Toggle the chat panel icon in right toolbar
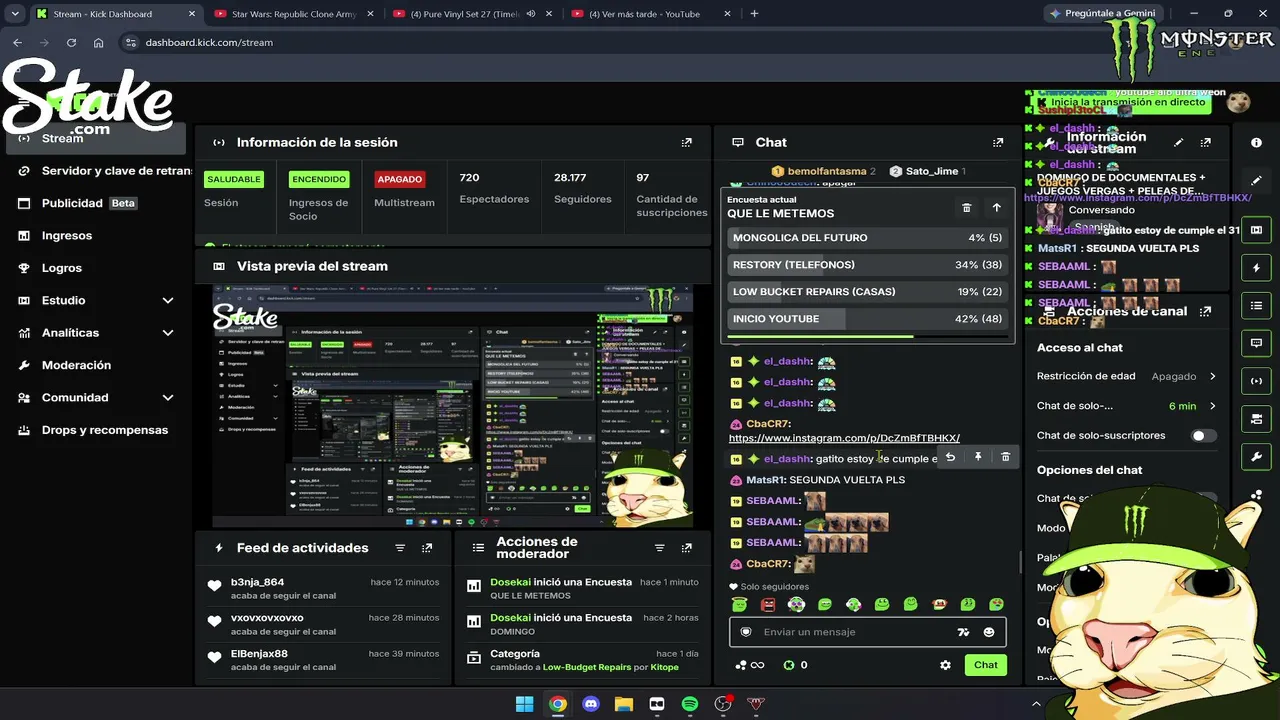Viewport: 1280px width, 720px height. [x=1256, y=343]
